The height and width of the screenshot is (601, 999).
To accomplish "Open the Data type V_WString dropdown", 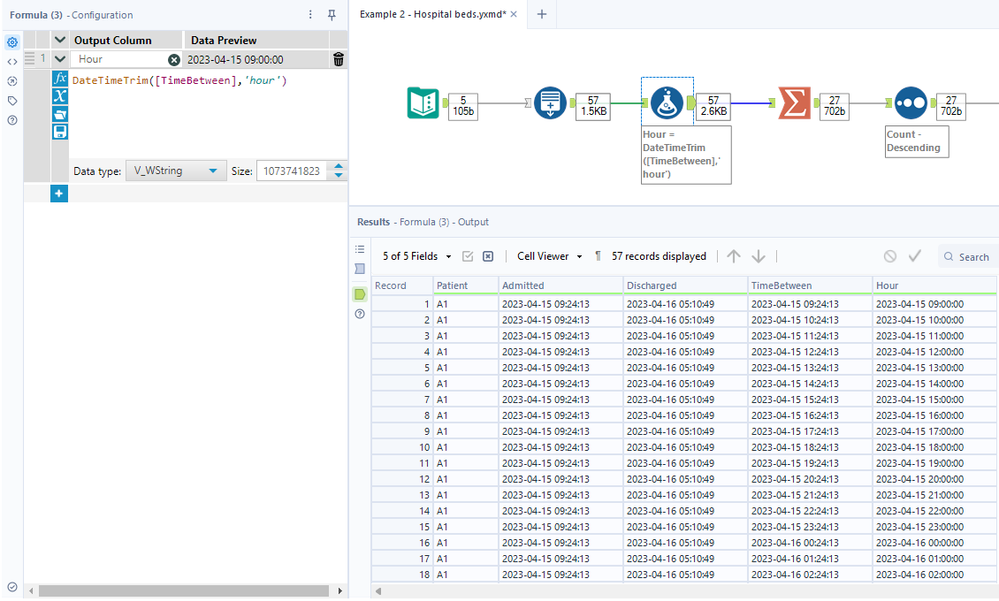I will click(x=176, y=171).
